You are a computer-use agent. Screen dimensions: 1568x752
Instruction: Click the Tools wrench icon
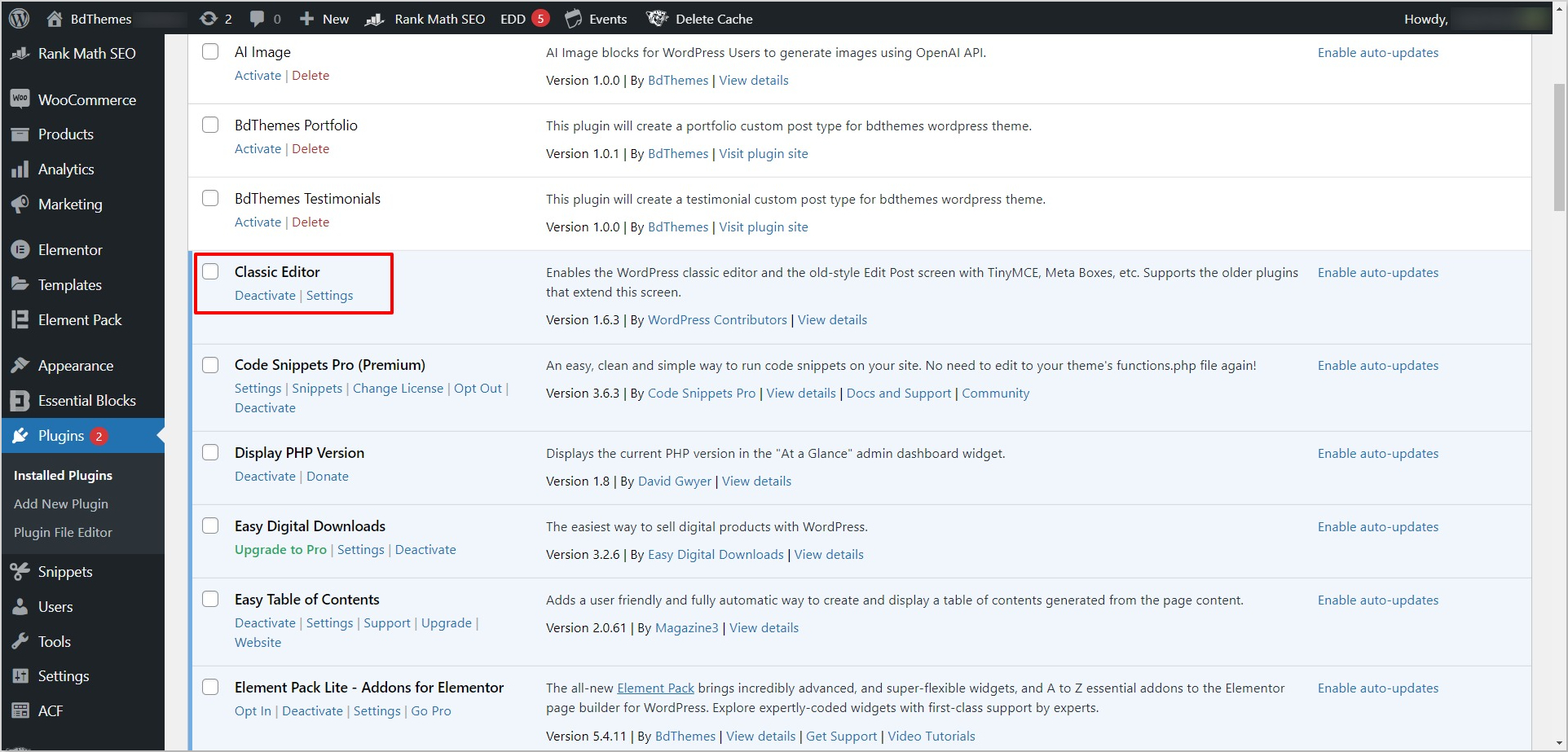[x=20, y=641]
